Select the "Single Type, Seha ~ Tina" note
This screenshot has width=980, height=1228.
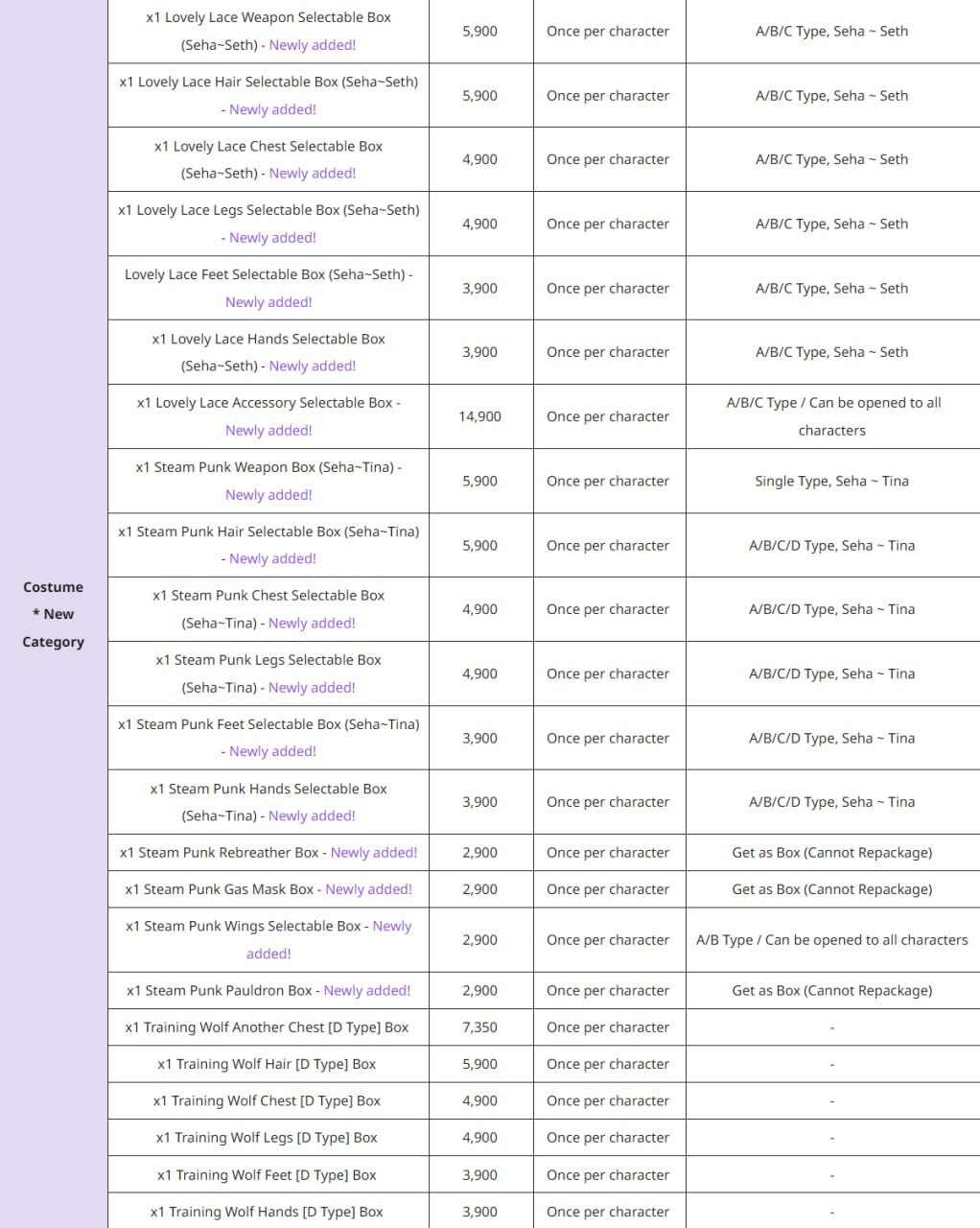831,482
